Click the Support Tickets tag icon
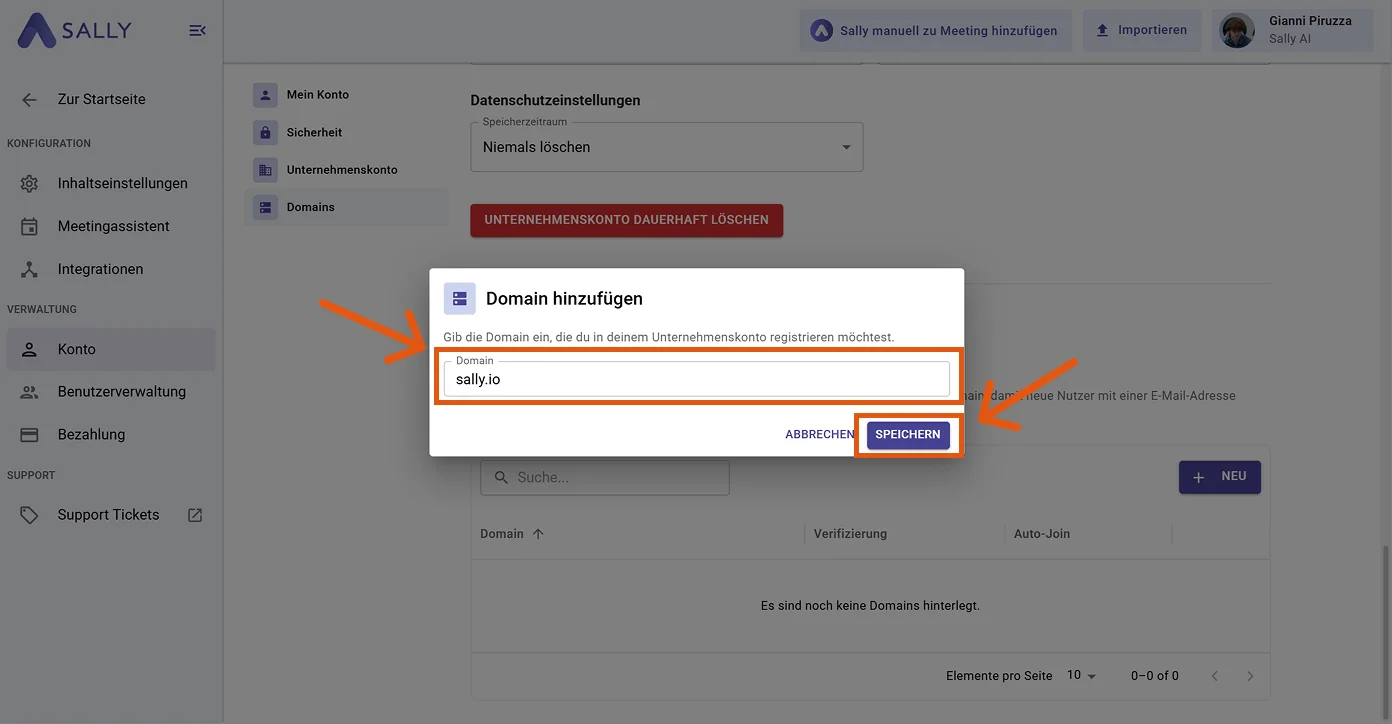Viewport: 1392px width, 724px height. (29, 515)
